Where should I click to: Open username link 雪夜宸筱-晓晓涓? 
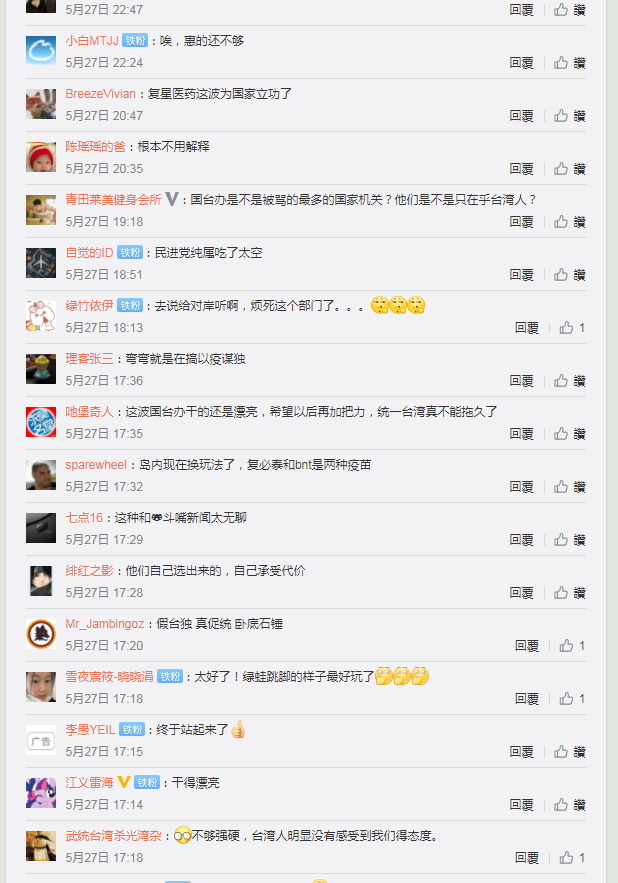(109, 676)
